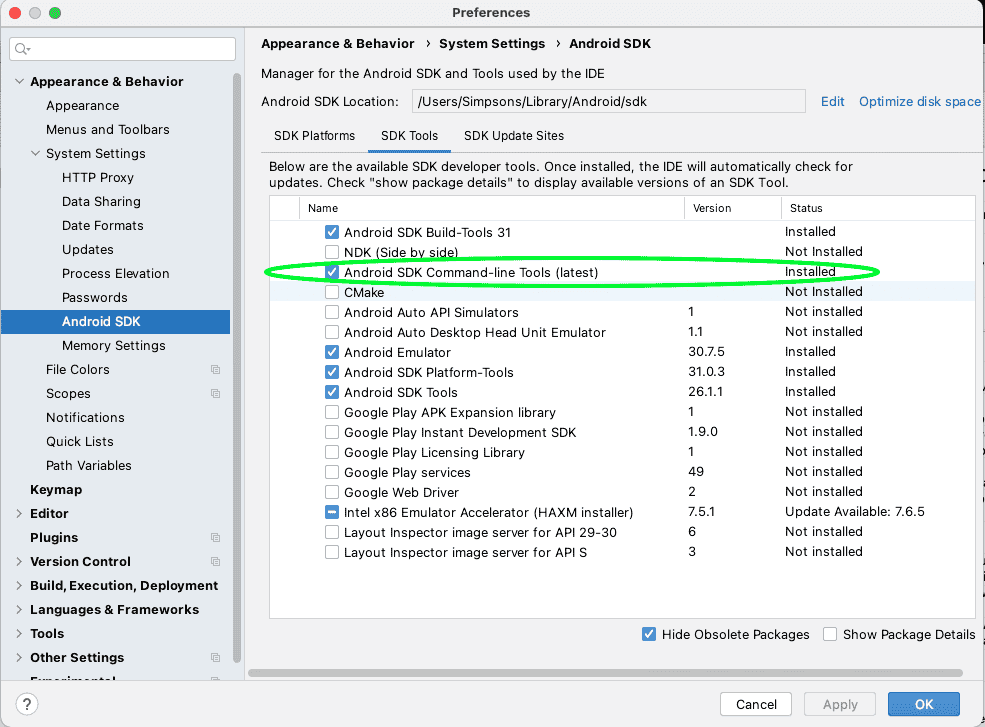Click the horizontal scrollbar under the table
985x727 pixels.
coord(606,673)
